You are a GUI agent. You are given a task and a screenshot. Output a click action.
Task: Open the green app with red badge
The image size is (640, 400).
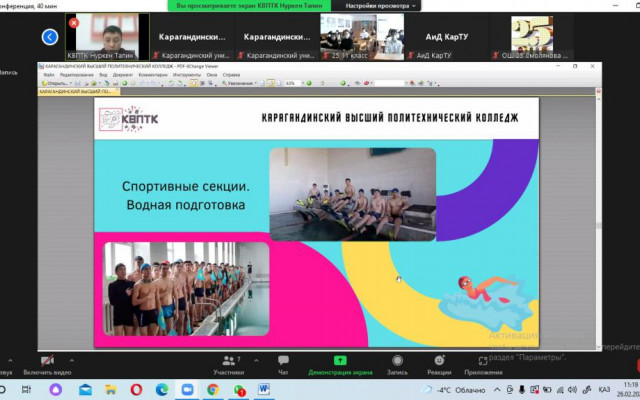point(239,390)
